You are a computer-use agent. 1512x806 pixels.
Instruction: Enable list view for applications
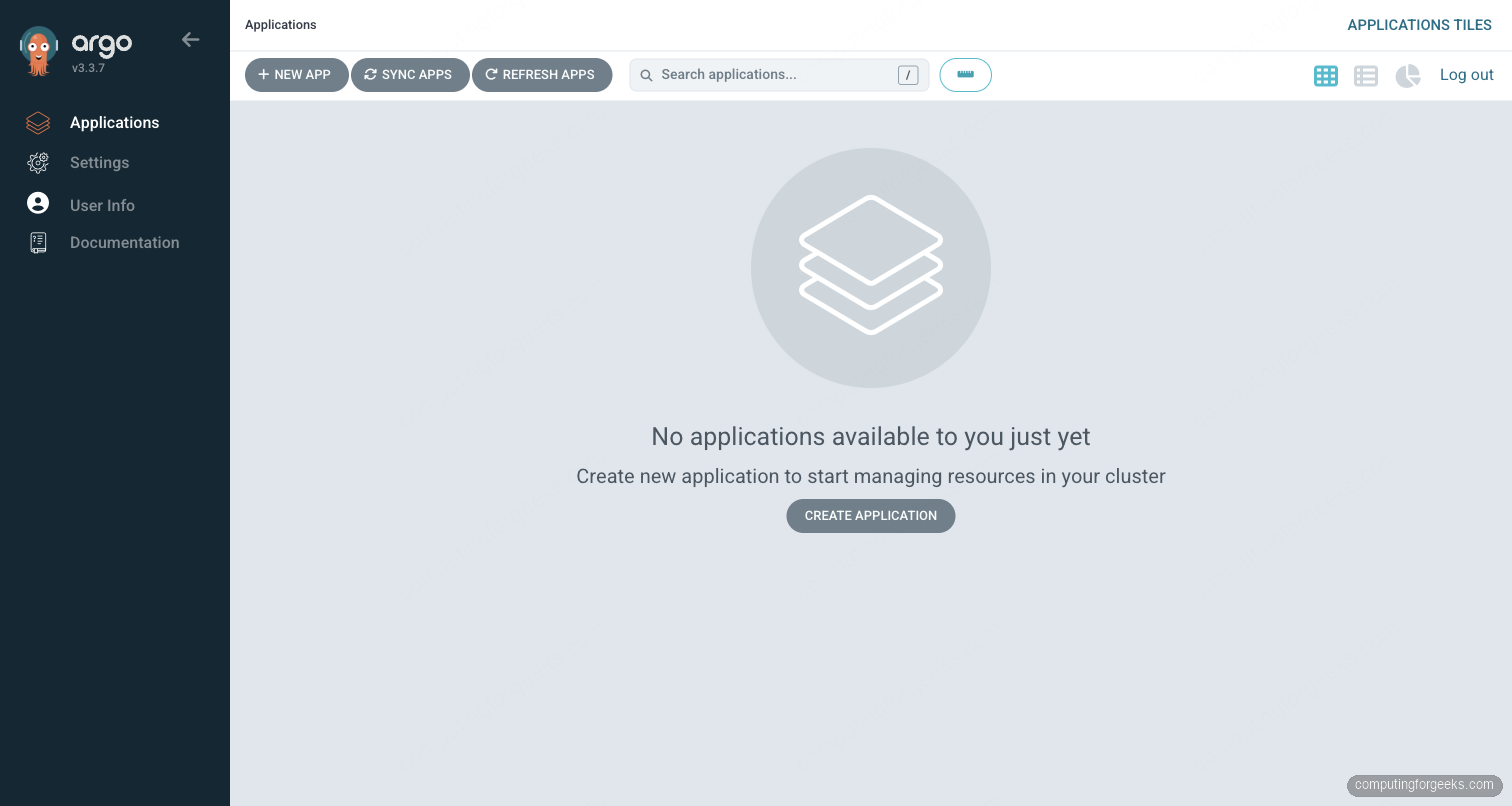(1366, 75)
